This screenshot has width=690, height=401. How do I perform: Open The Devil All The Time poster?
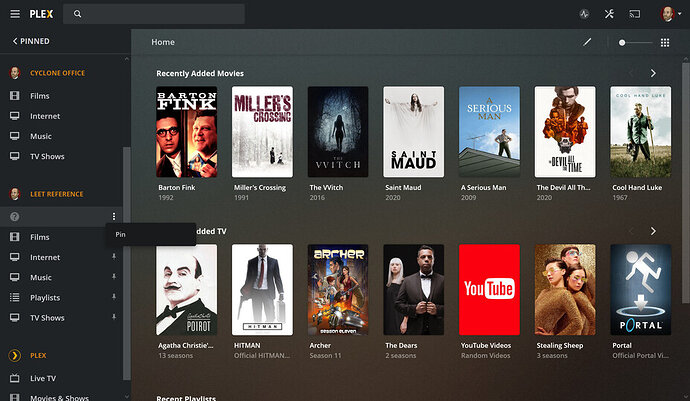tap(565, 132)
